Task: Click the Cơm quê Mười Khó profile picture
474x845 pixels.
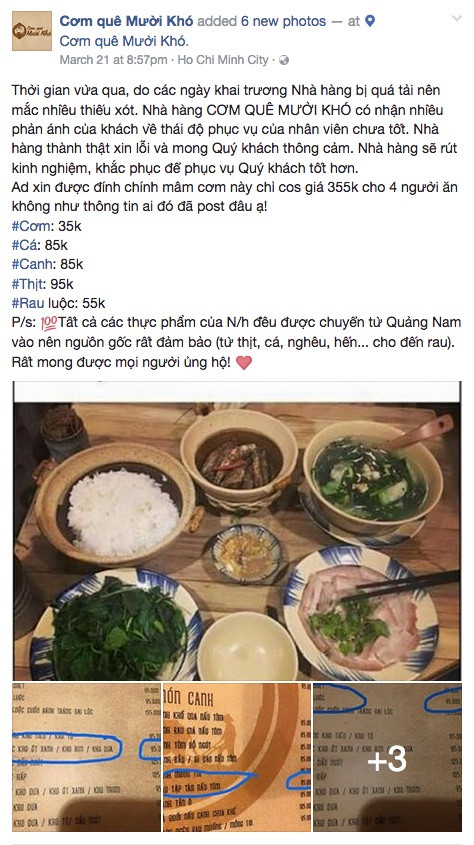Action: [x=32, y=31]
